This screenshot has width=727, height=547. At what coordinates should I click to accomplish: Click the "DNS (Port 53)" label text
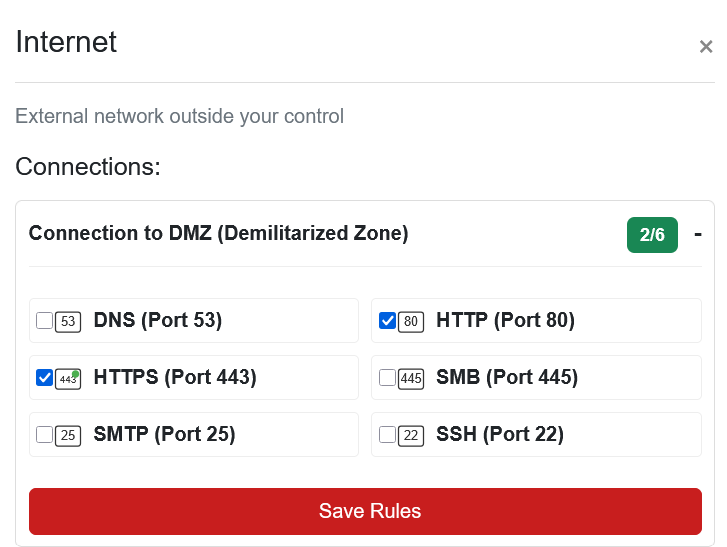pos(158,321)
